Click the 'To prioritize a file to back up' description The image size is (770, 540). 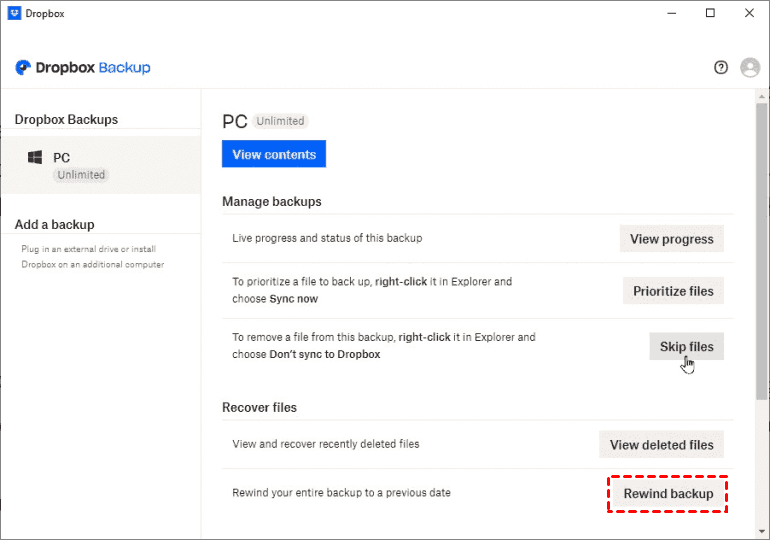pyautogui.click(x=372, y=290)
